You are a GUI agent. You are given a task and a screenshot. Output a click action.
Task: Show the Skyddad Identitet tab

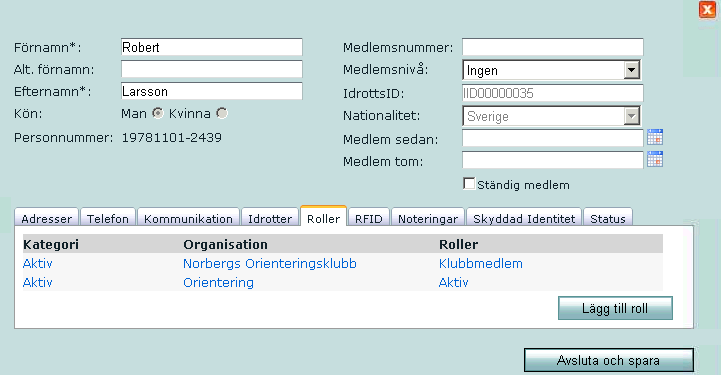[x=524, y=218]
